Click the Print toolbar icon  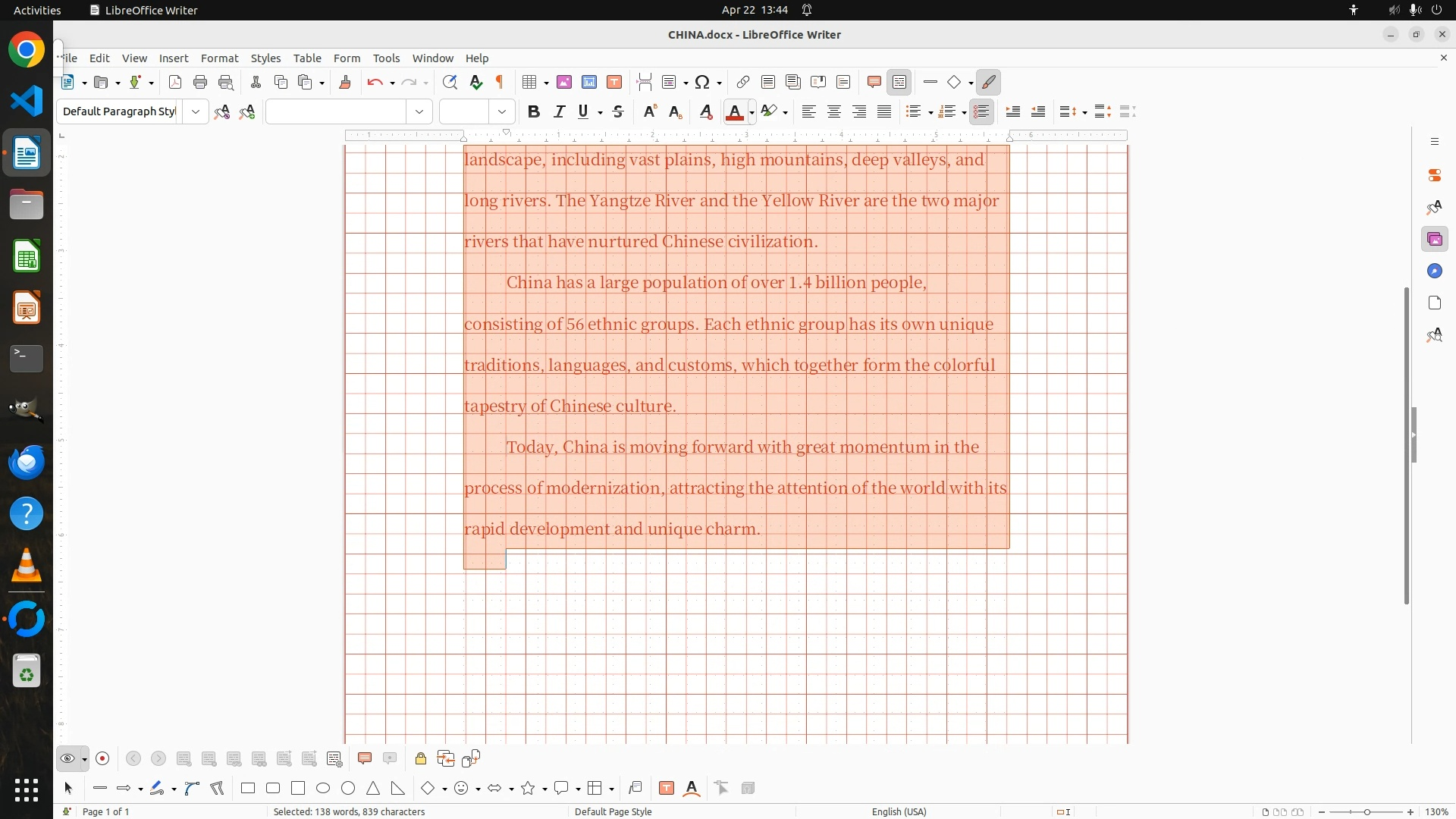pos(200,82)
